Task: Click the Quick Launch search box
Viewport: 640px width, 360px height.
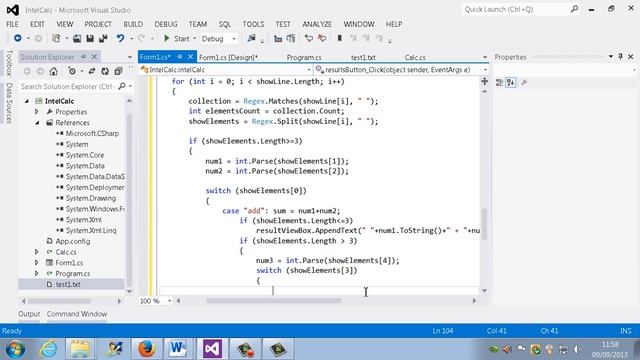Action: (521, 9)
